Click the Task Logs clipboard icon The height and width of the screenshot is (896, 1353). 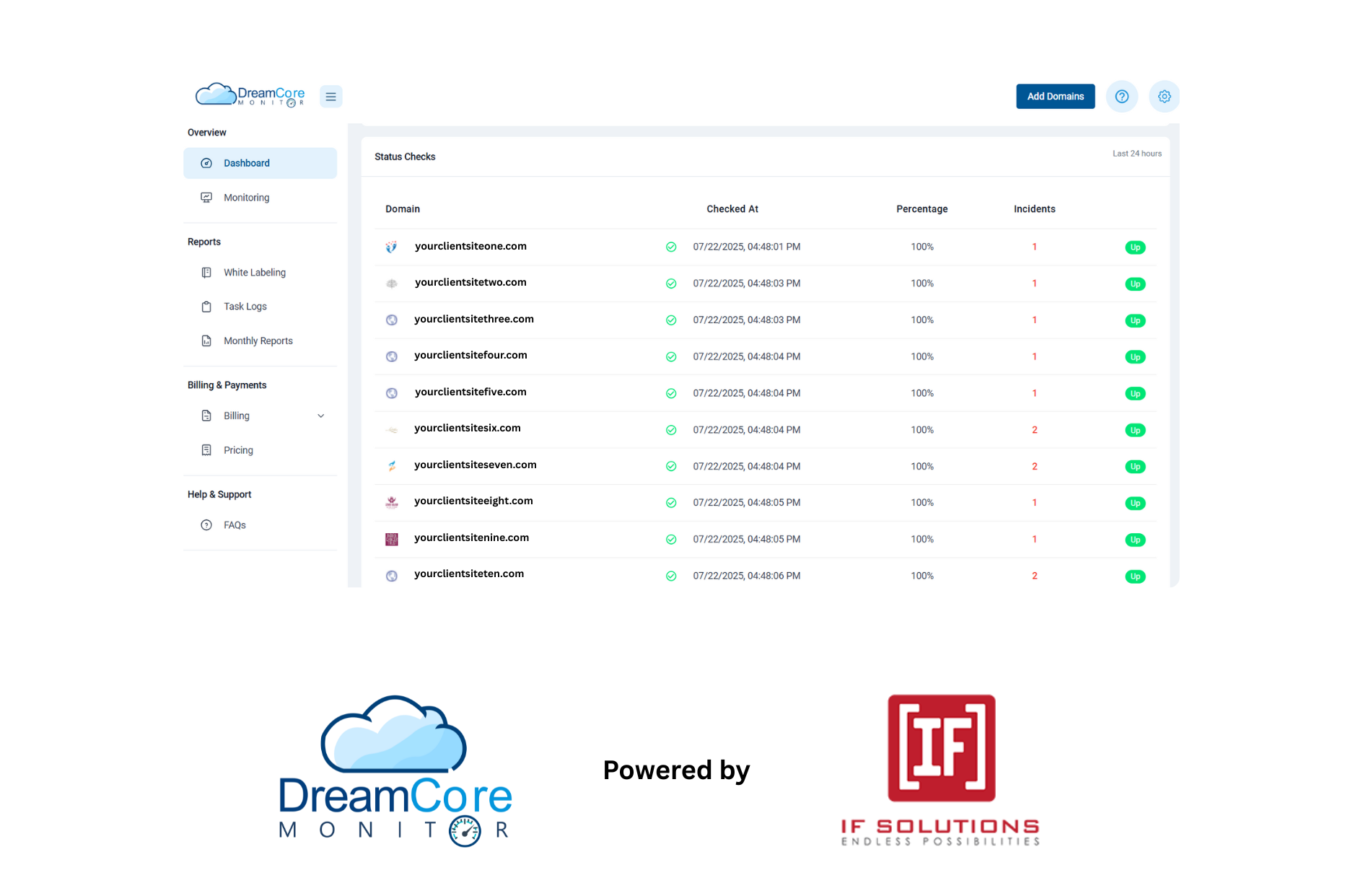pos(206,307)
